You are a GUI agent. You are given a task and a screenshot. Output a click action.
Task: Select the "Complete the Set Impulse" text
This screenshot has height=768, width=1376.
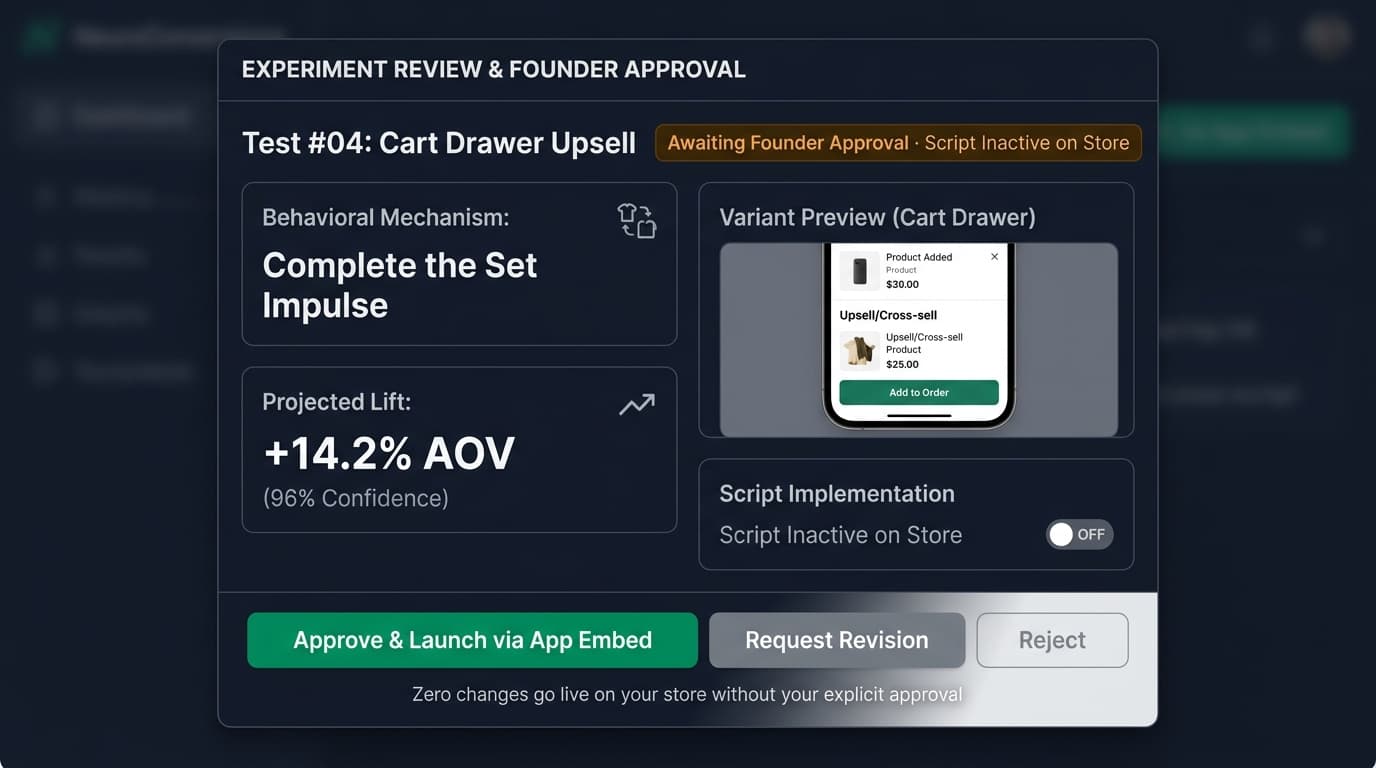point(400,285)
